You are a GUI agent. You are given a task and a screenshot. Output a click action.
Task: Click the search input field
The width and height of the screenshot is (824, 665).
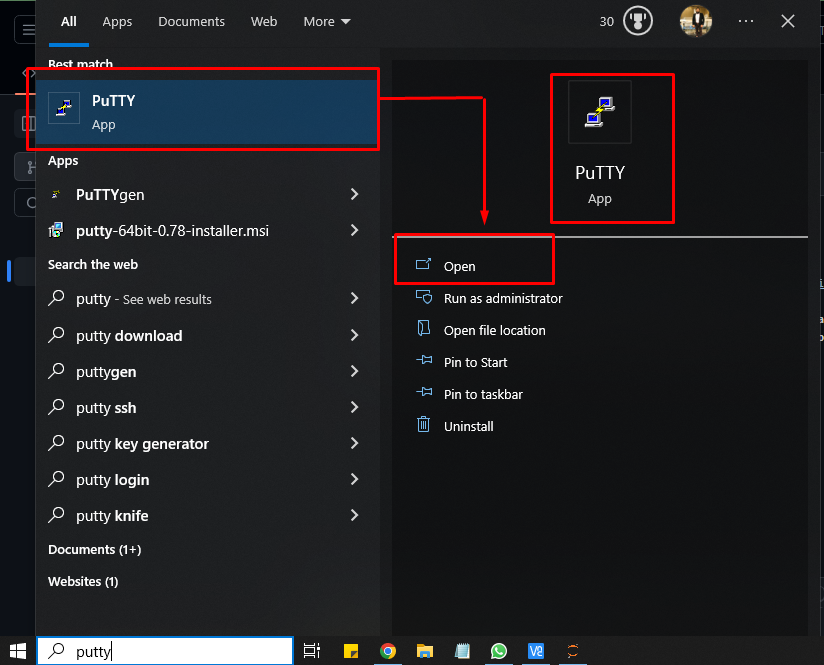(x=165, y=651)
